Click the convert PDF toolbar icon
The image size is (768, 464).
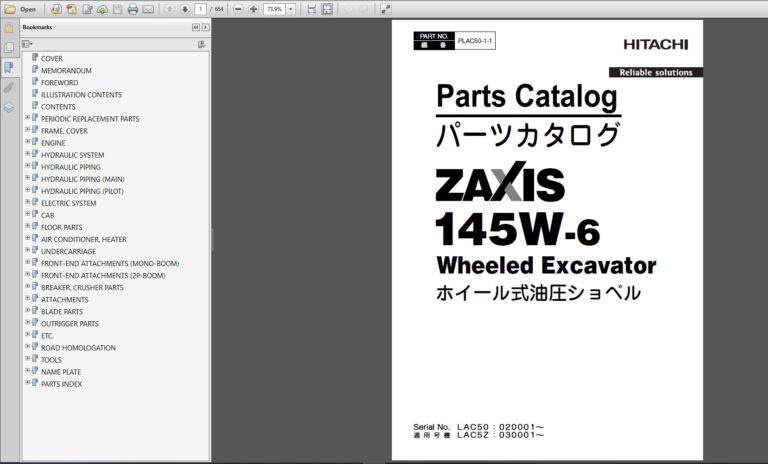[72, 9]
